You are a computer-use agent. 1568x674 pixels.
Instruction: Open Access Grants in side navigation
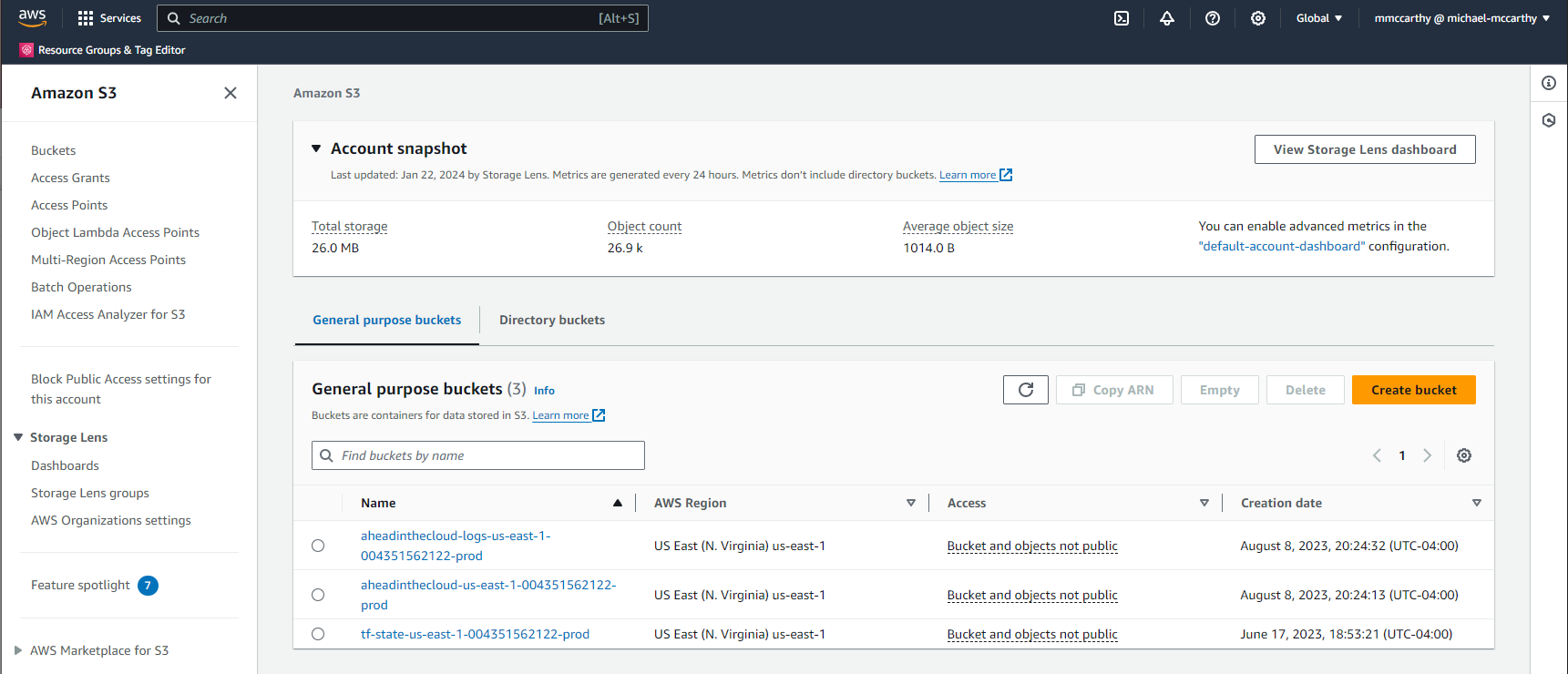coord(70,178)
